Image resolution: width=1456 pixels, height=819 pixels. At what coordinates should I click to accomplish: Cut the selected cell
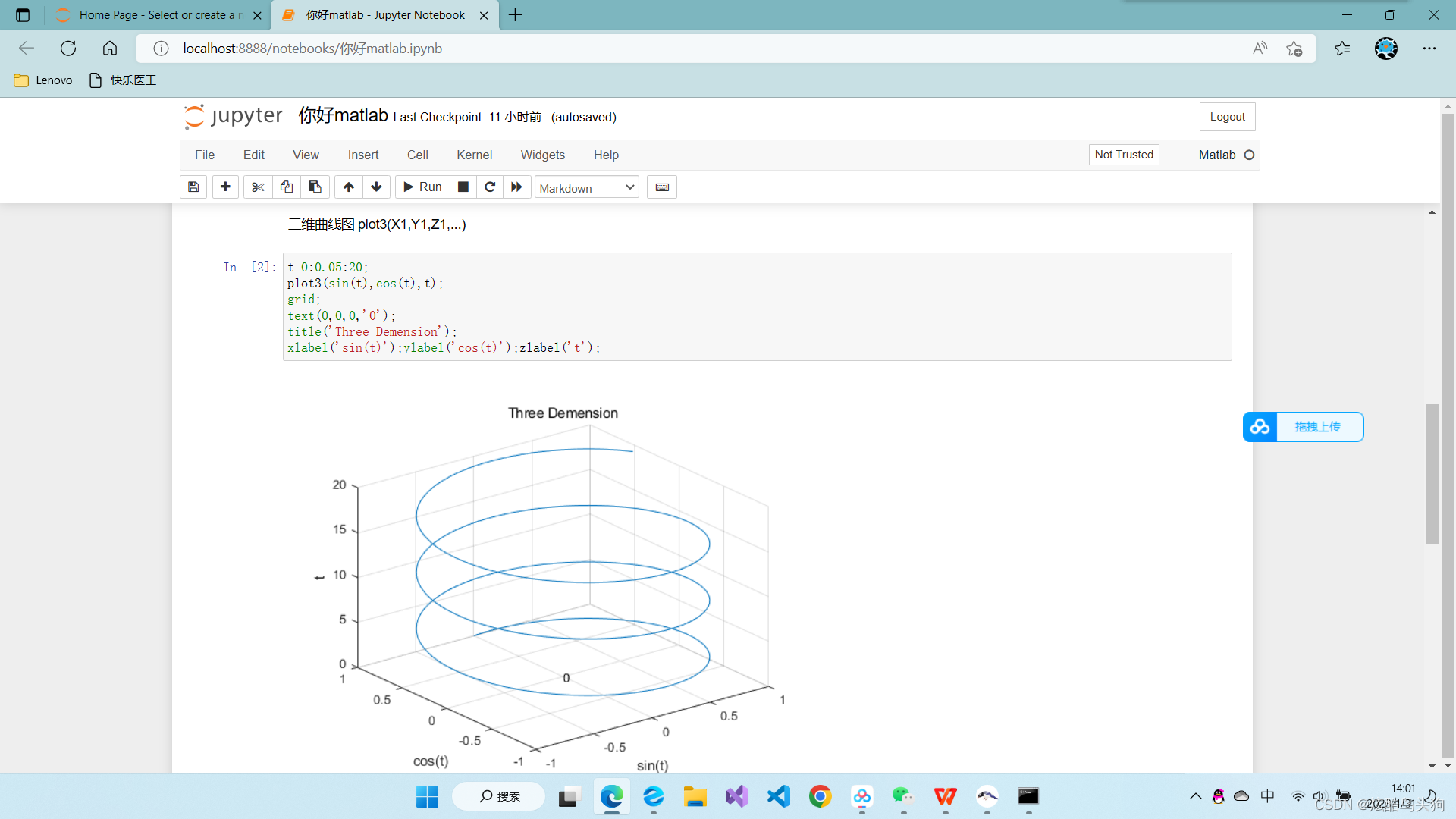(258, 187)
